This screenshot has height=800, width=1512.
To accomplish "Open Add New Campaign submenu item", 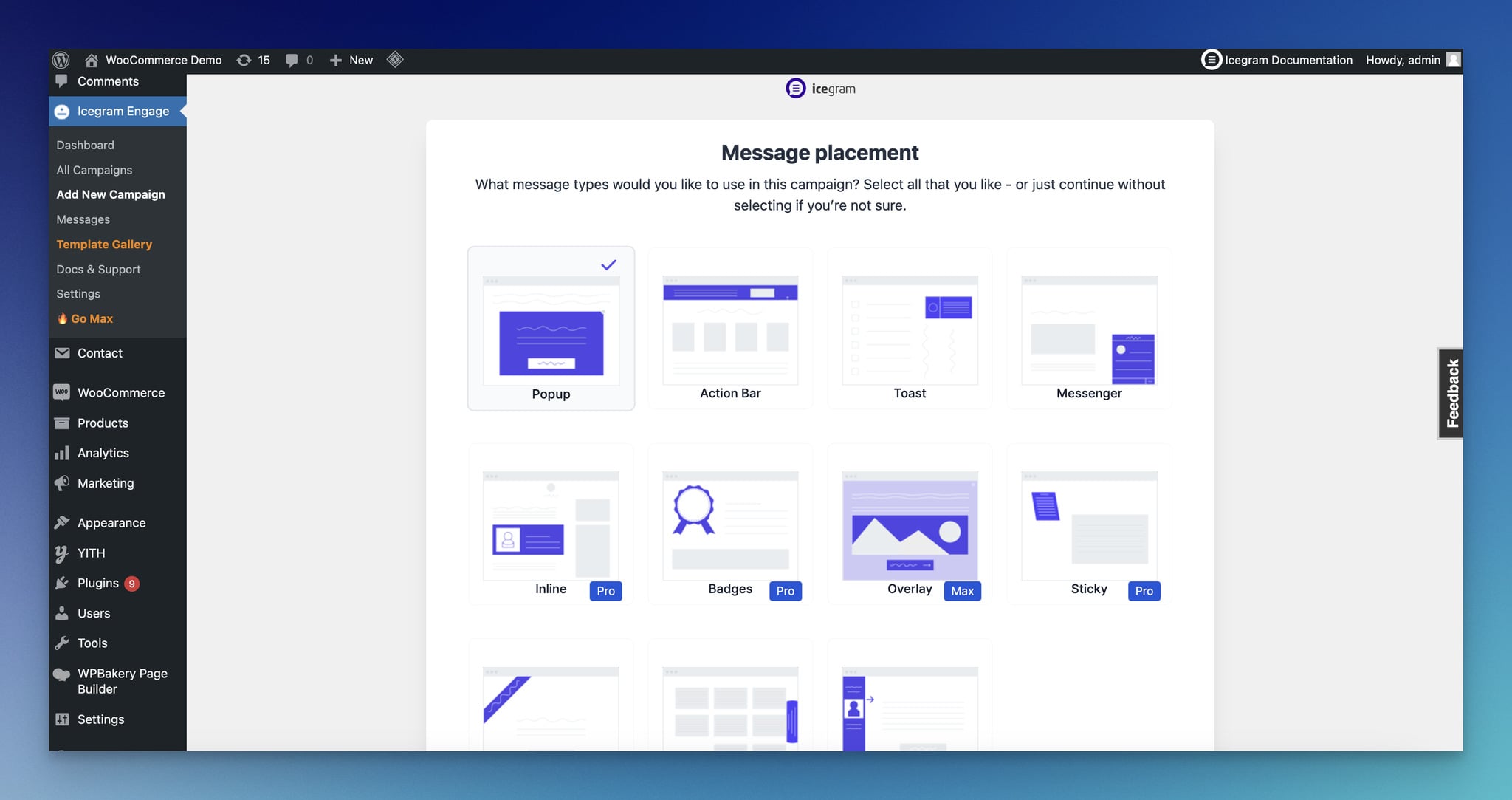I will 111,195.
